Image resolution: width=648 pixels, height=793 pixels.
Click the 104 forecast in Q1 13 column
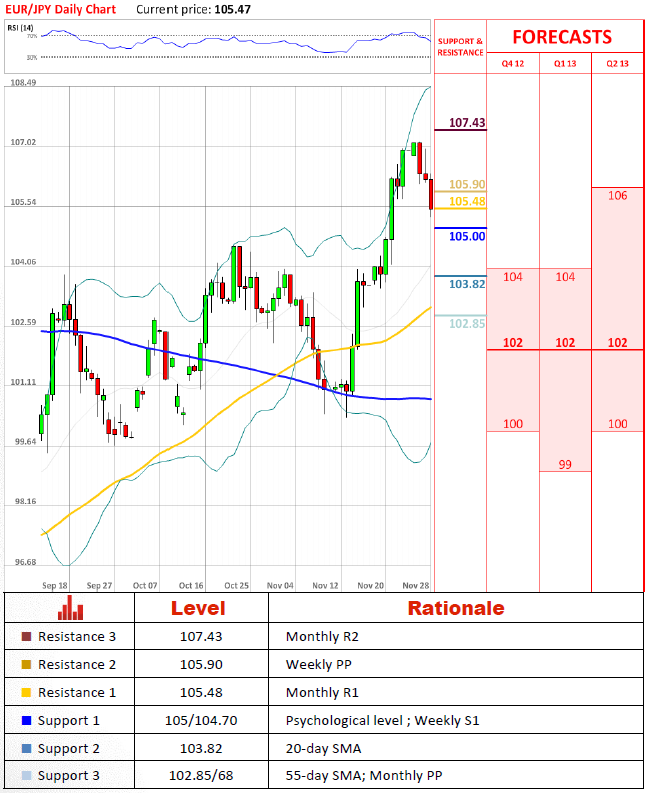coord(565,277)
